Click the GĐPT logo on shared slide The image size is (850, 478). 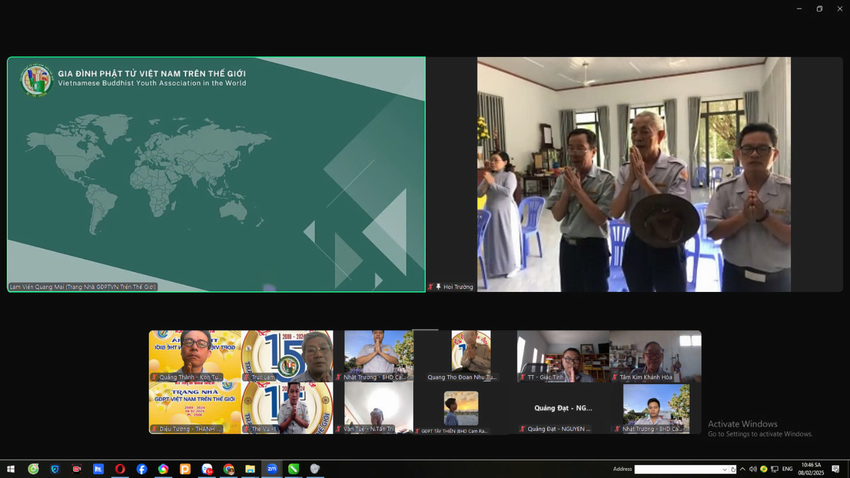click(x=36, y=80)
